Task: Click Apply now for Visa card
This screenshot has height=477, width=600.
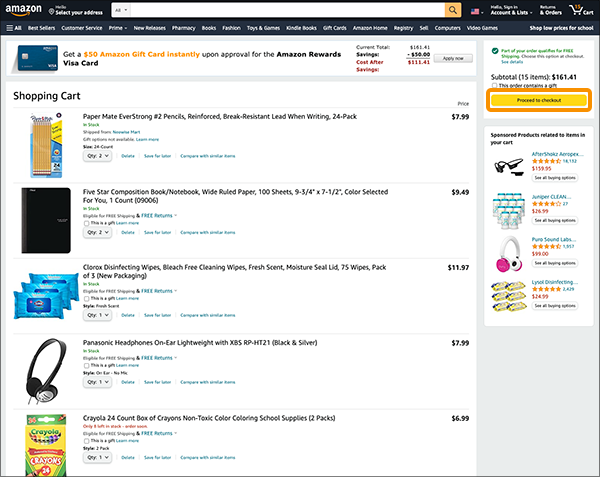Action: click(453, 59)
